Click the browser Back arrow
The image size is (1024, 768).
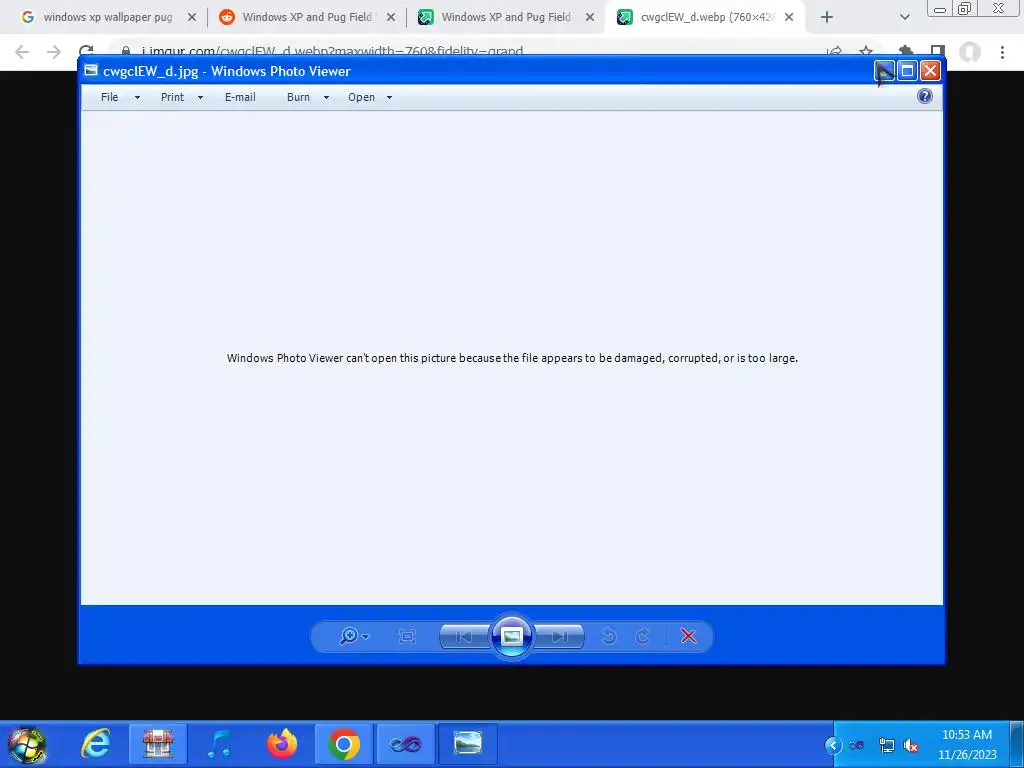pyautogui.click(x=22, y=52)
